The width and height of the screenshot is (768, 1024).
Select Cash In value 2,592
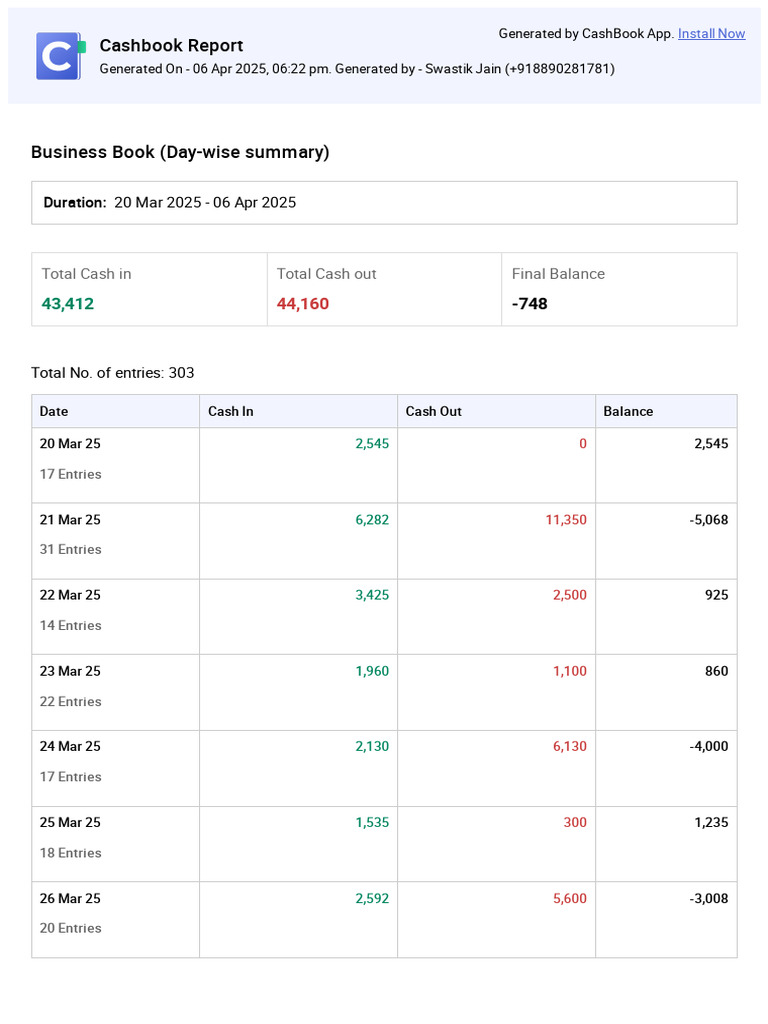click(x=372, y=899)
